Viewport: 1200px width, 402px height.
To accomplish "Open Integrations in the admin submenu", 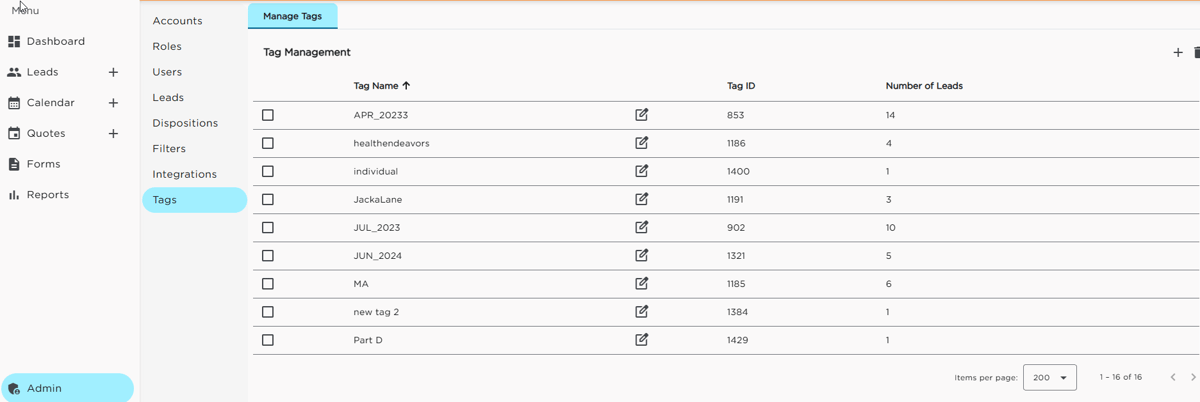I will 184,174.
